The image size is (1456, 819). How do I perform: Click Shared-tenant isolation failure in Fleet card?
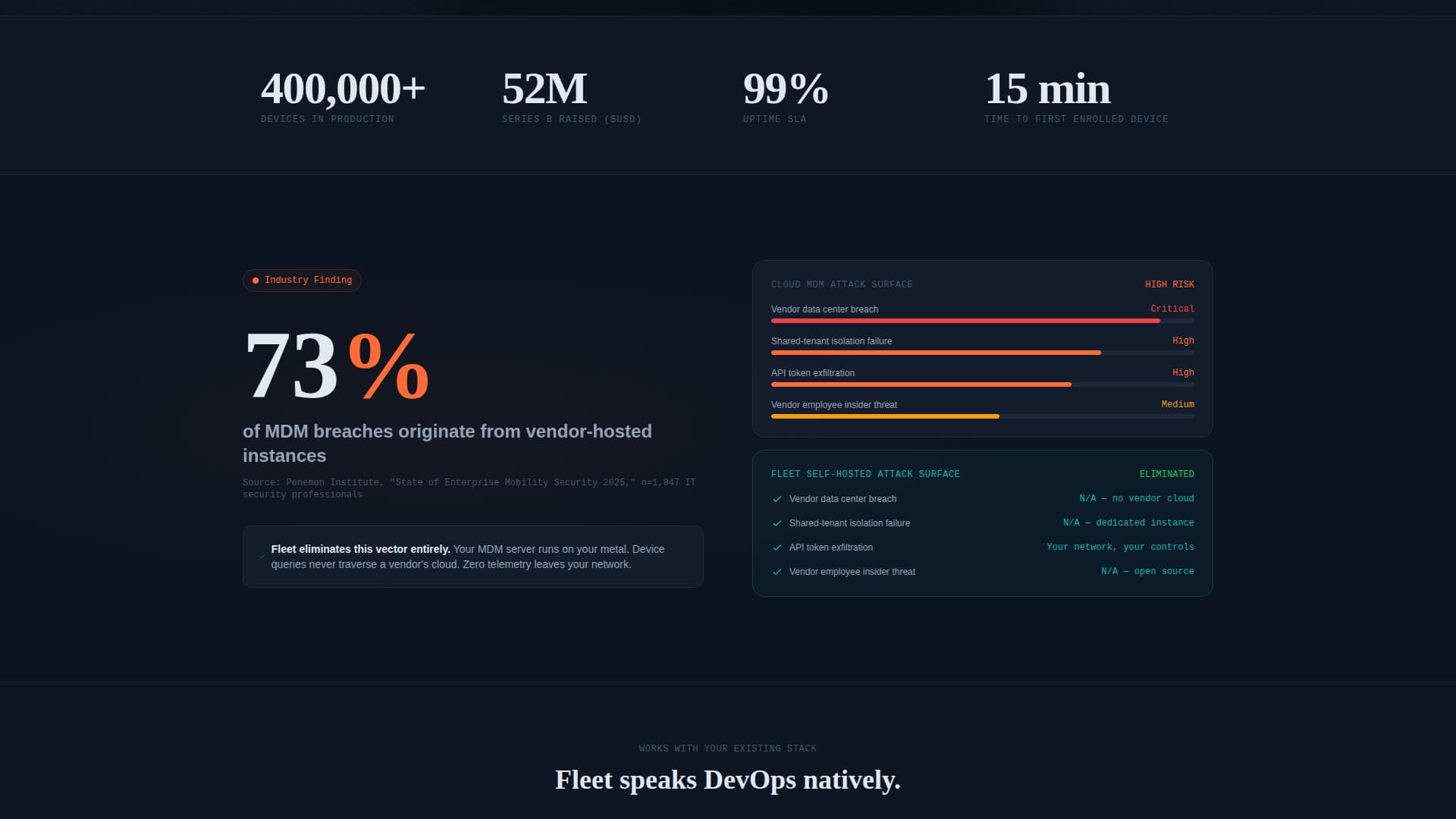click(849, 523)
